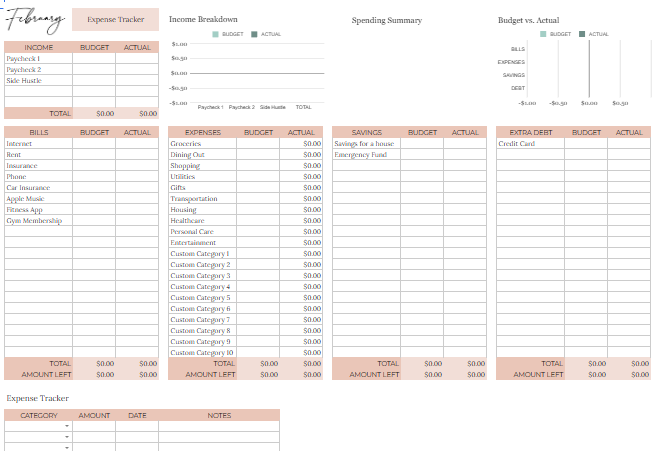Click actual $0.00 value for Groceries
Image resolution: width=655 pixels, height=451 pixels.
[x=312, y=144]
